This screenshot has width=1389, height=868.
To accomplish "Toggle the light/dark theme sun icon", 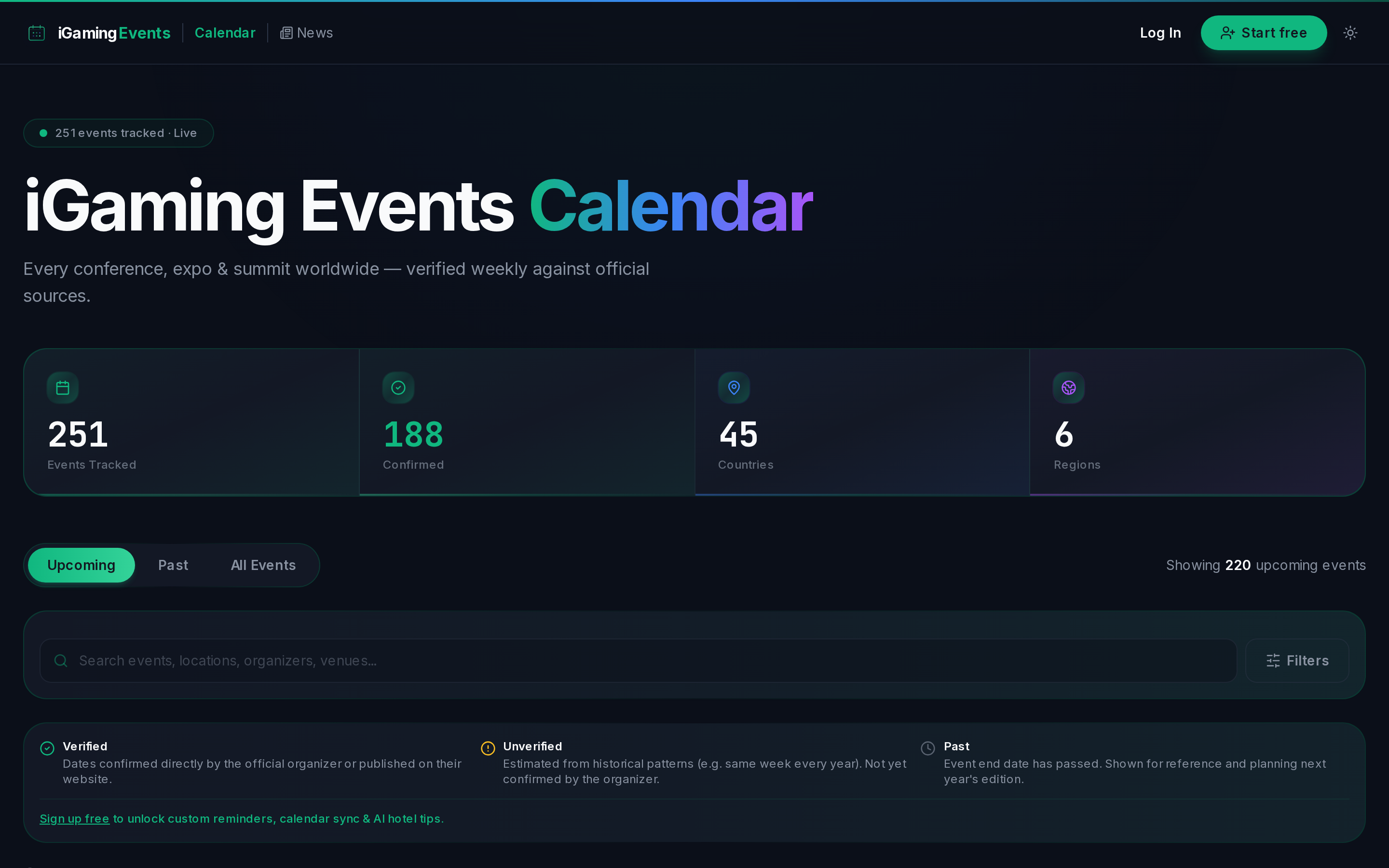I will tap(1350, 33).
